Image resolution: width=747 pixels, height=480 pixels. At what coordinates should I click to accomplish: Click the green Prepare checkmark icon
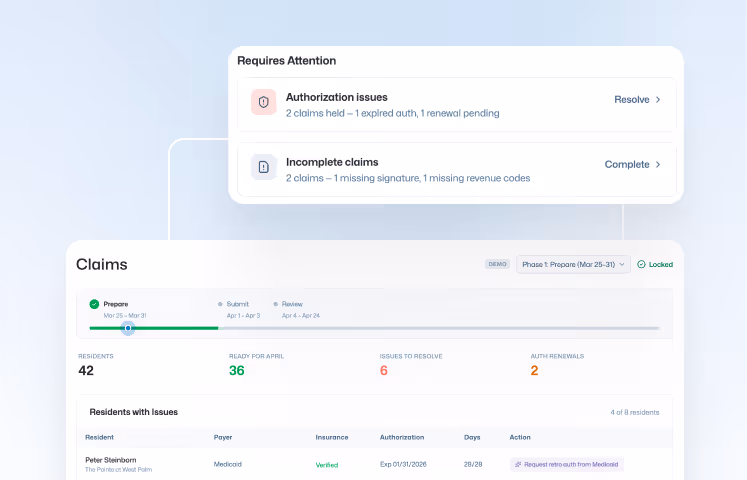click(94, 304)
